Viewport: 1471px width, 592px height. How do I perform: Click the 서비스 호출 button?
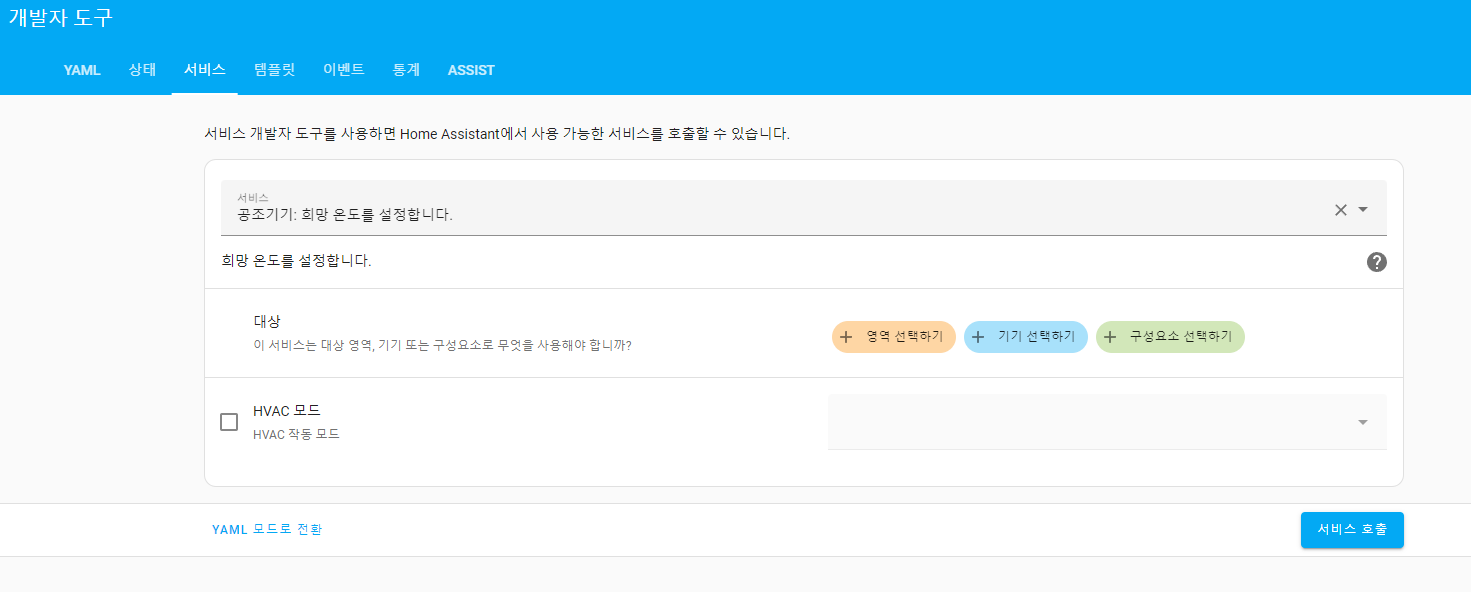click(x=1352, y=530)
